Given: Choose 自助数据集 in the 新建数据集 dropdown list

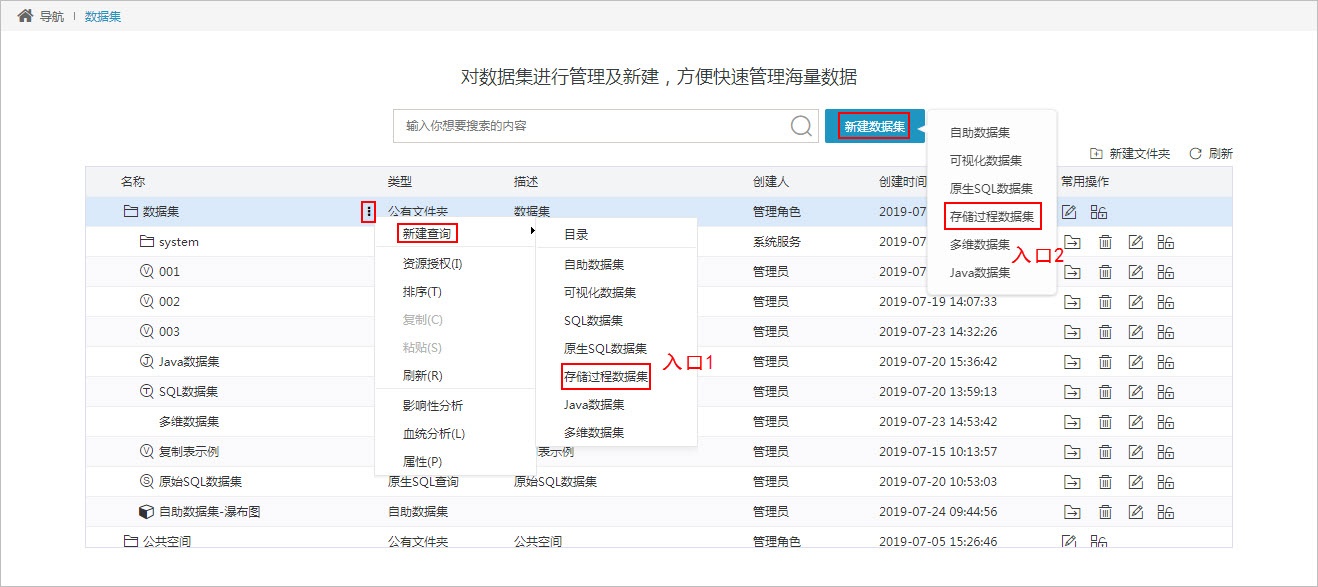Looking at the screenshot, I should click(980, 132).
